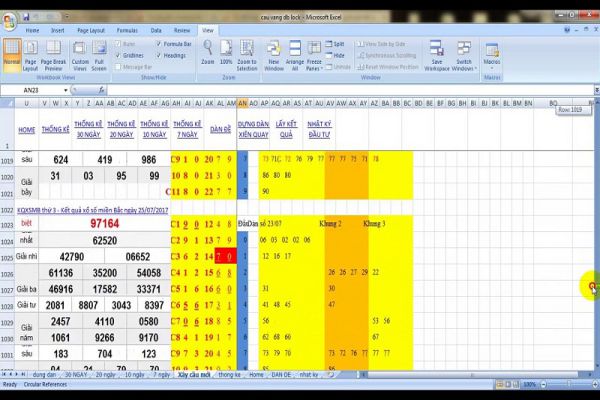This screenshot has width=600, height=400.
Task: Click in the formula bar input
Action: 350,90
